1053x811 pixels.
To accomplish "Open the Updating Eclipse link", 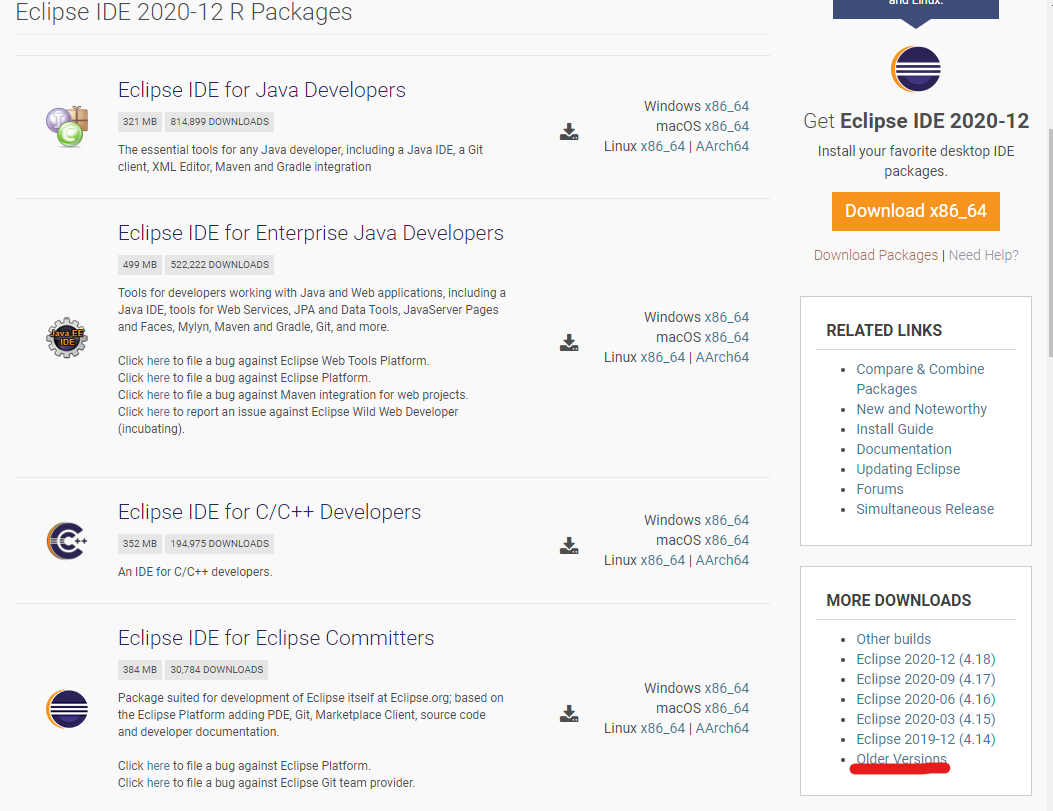I will coord(908,469).
